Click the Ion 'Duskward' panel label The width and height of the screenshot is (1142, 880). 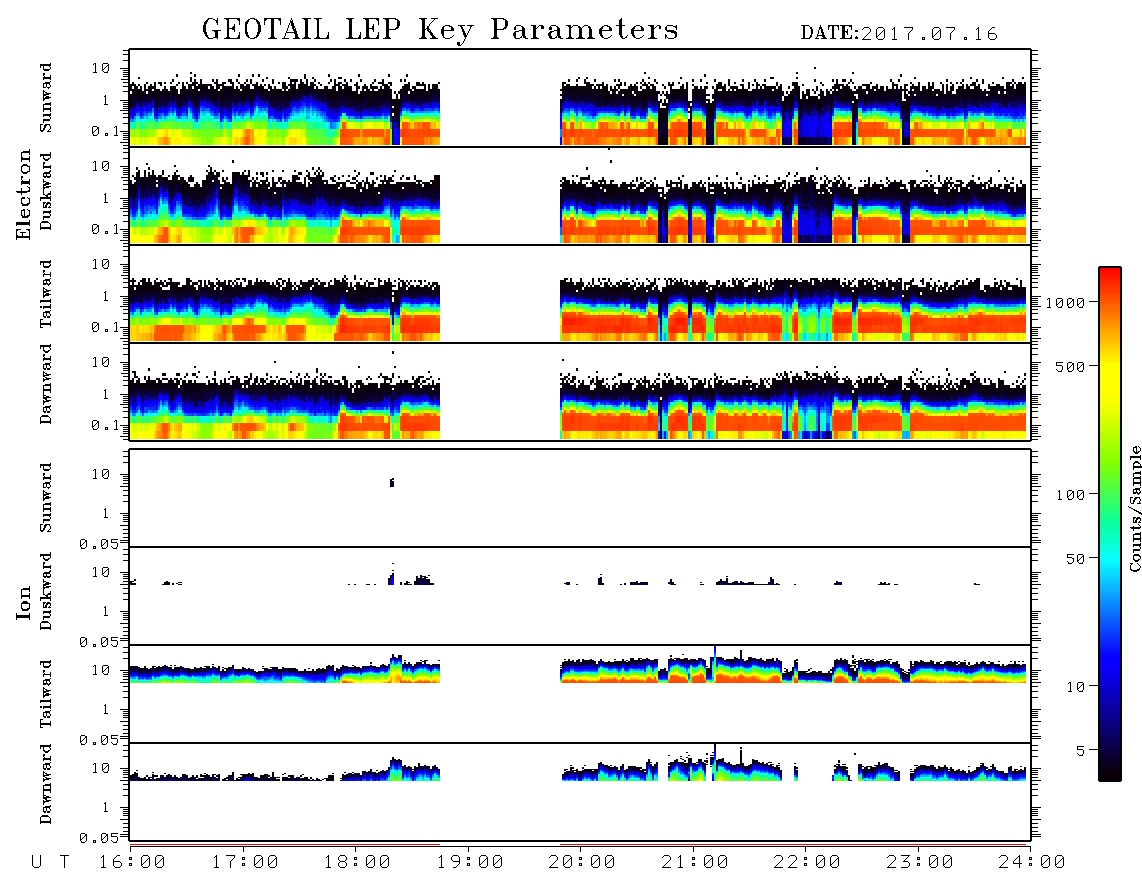46,591
